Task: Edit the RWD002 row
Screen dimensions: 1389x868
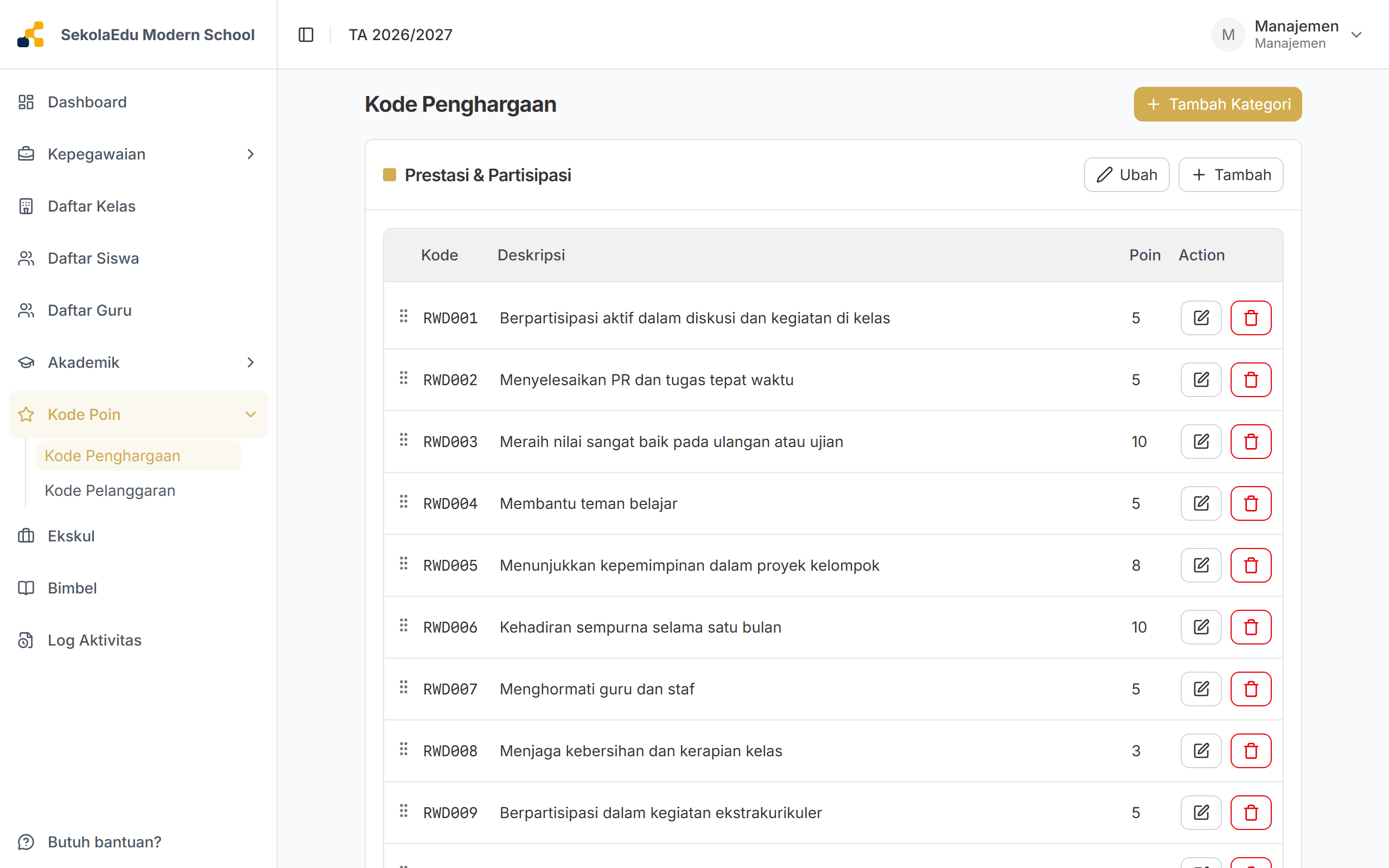Action: (x=1201, y=379)
